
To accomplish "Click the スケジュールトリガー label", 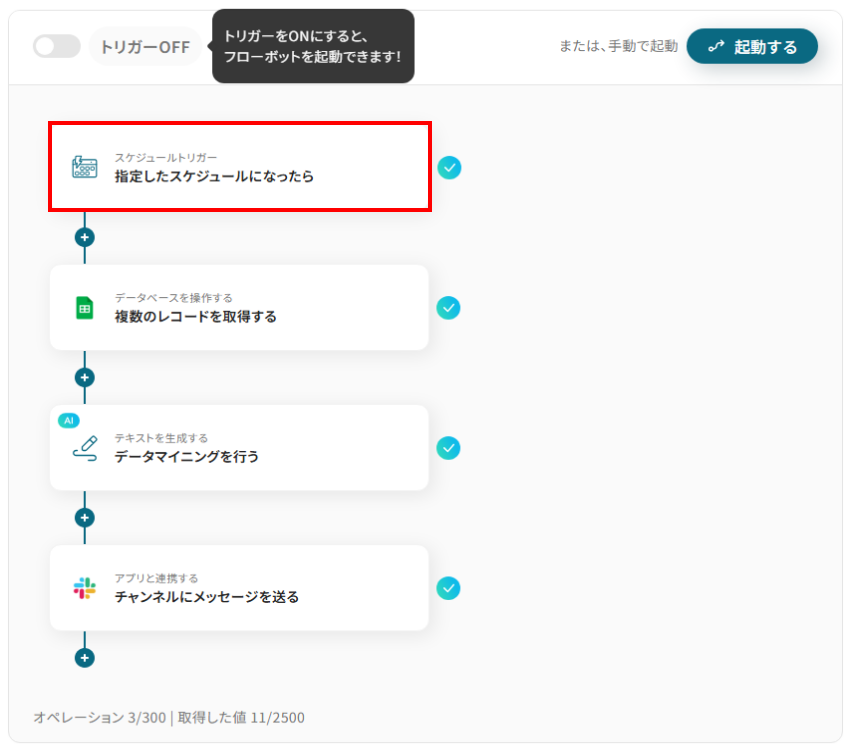I will tap(166, 157).
